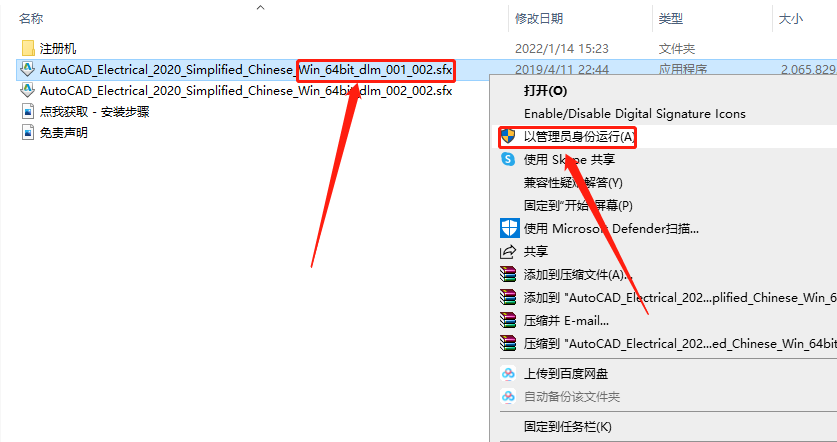Click the 点我获取 - 安装步骤 file icon
This screenshot has height=442, width=837.
point(28,112)
